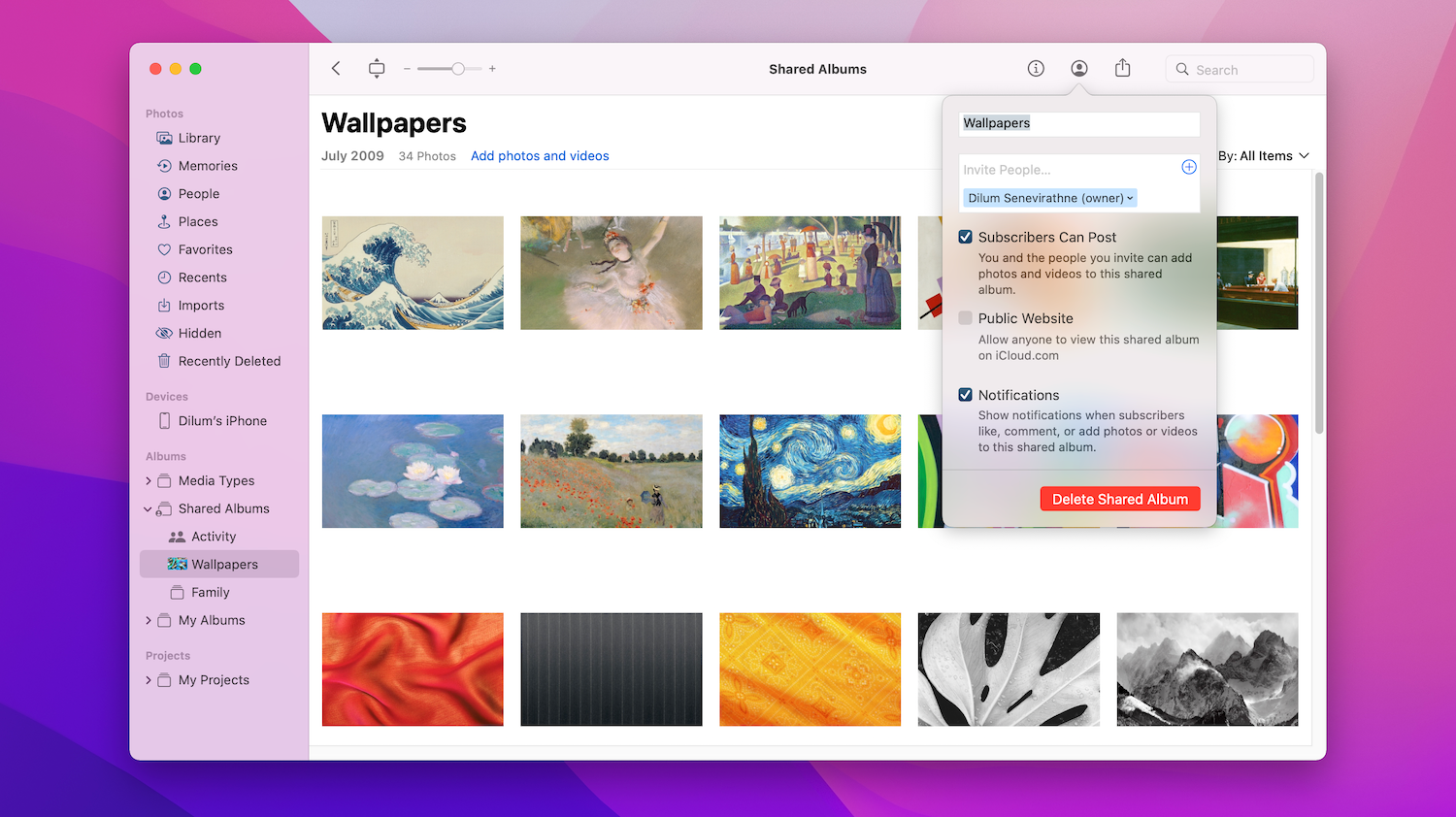Click the minus zoom-out icon
Image resolution: width=1456 pixels, height=817 pixels.
tap(407, 69)
